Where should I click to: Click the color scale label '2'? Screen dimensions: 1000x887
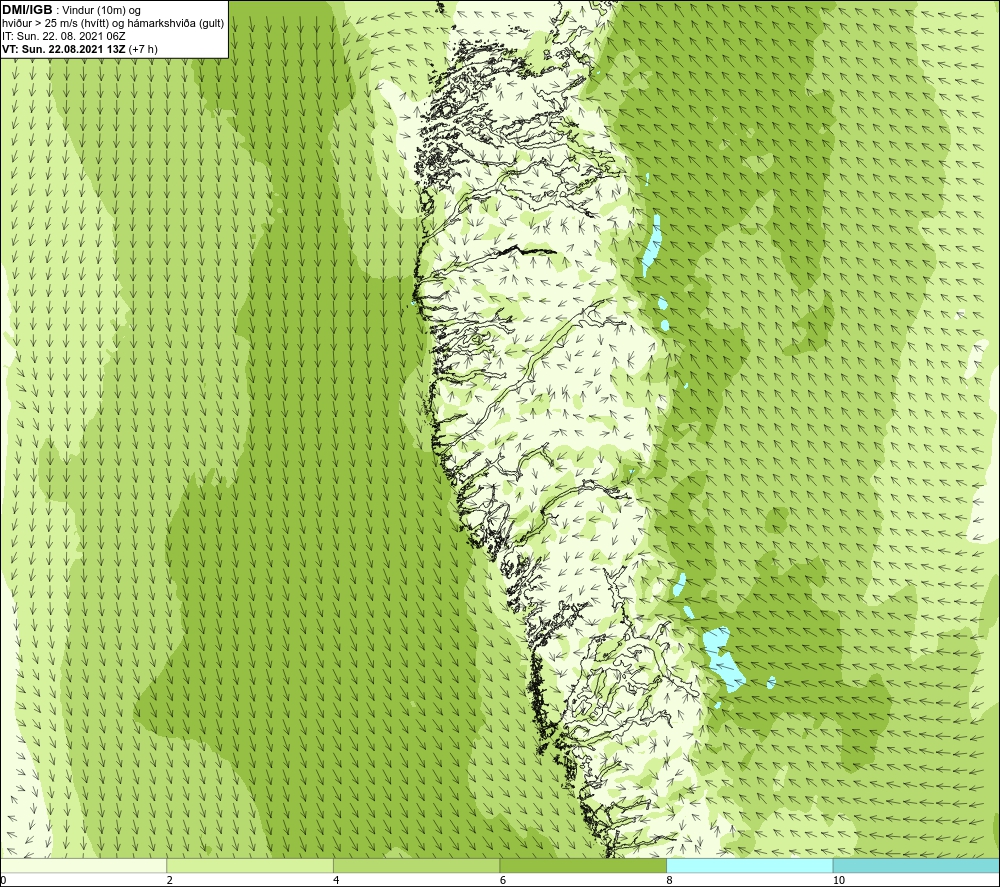tap(170, 881)
